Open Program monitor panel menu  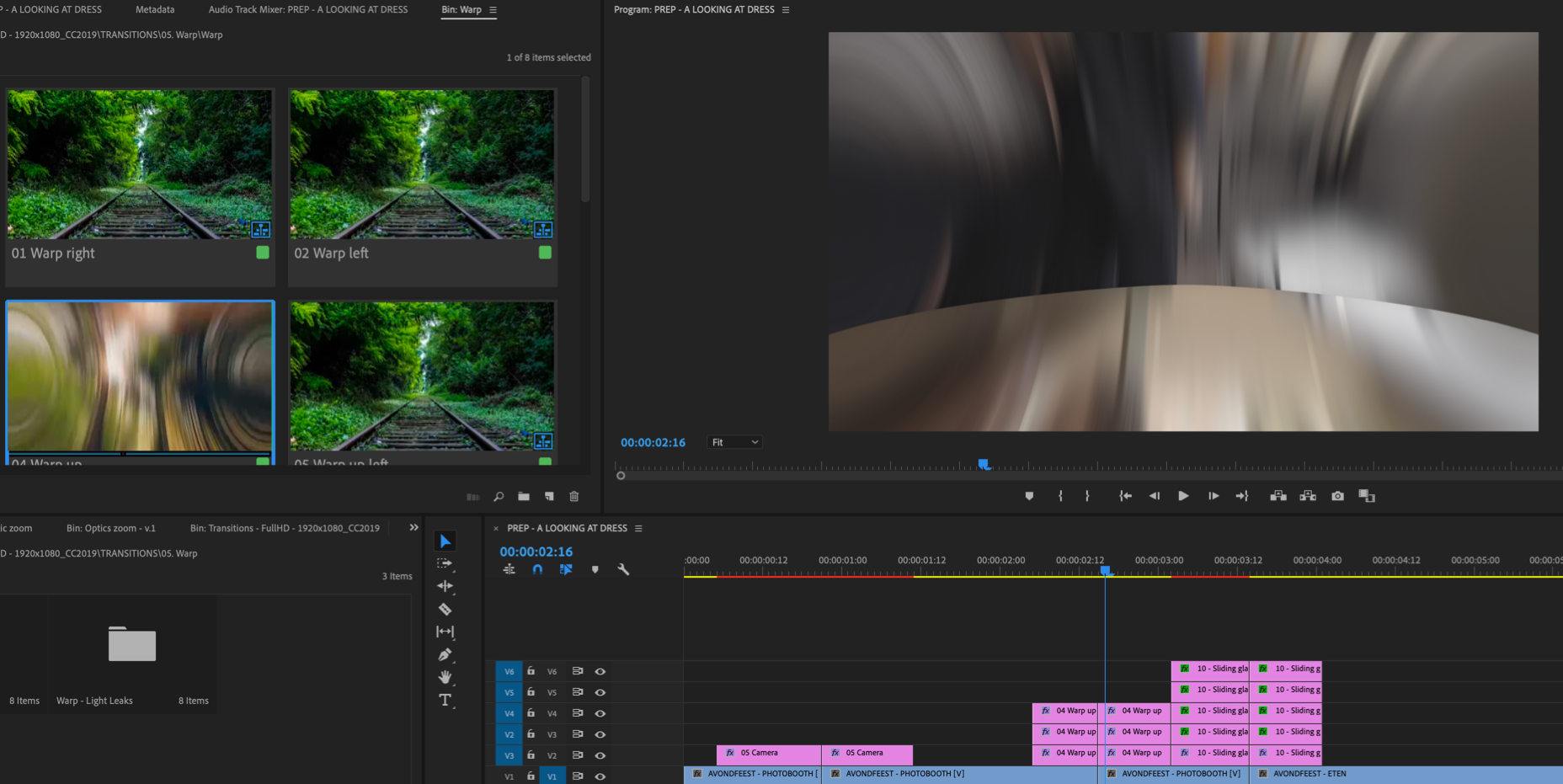coord(786,10)
